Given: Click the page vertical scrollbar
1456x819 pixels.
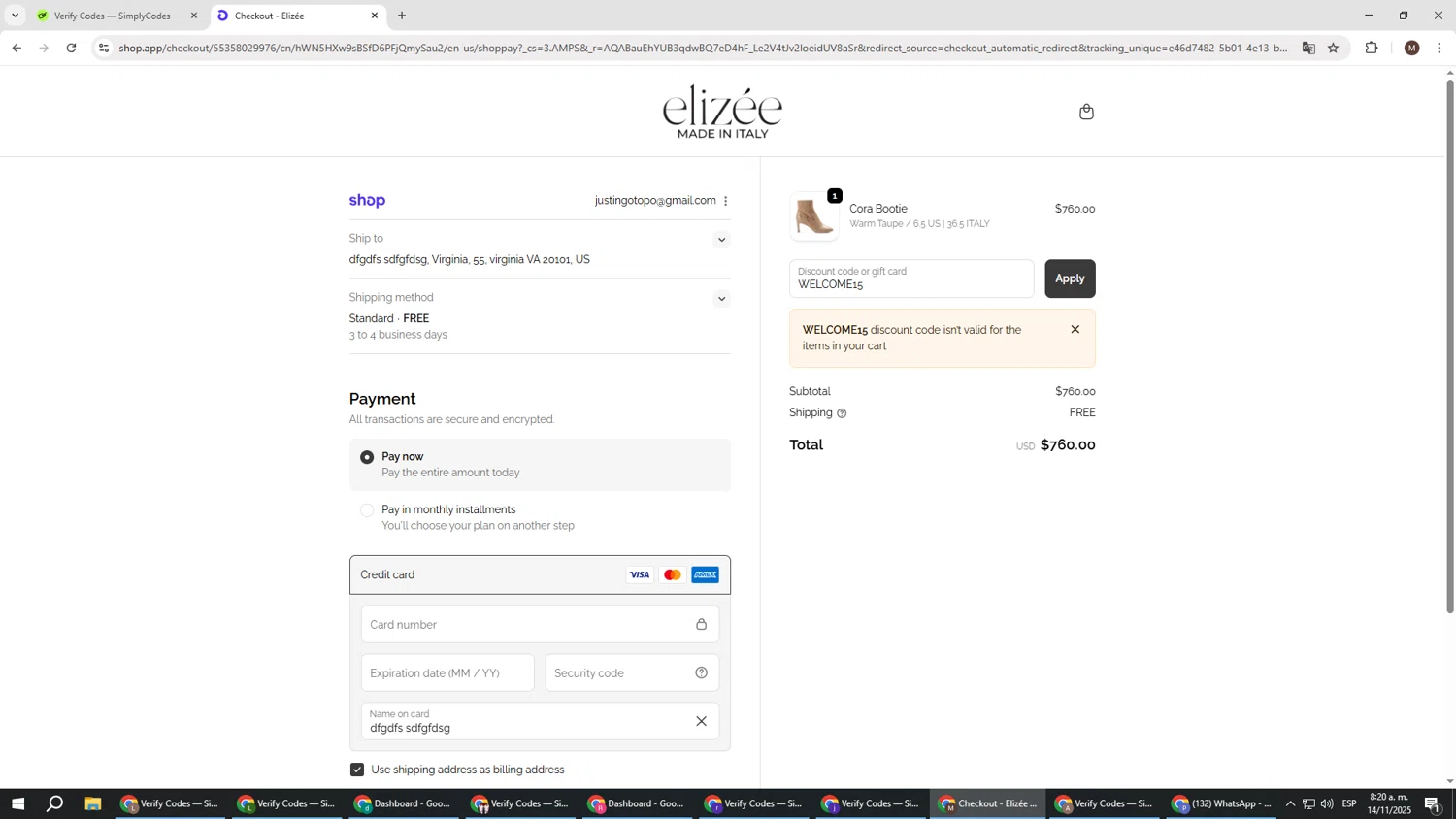Looking at the screenshot, I should coord(1450,345).
